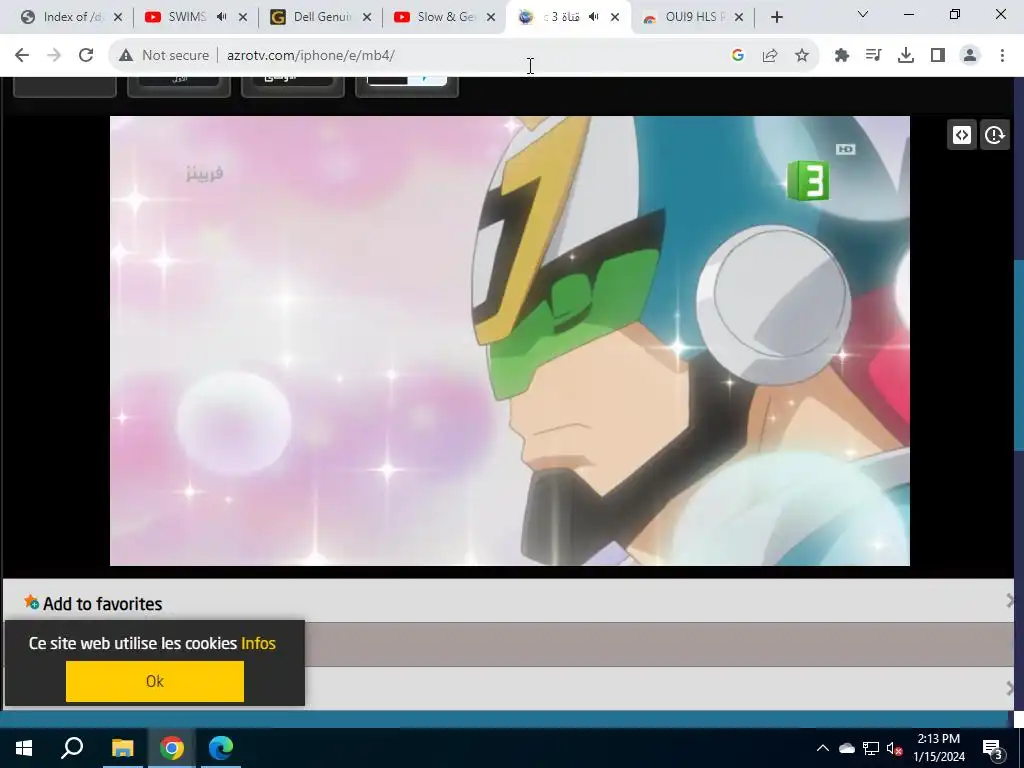Bookmark this tab with star icon
The height and width of the screenshot is (768, 1024).
pyautogui.click(x=802, y=56)
